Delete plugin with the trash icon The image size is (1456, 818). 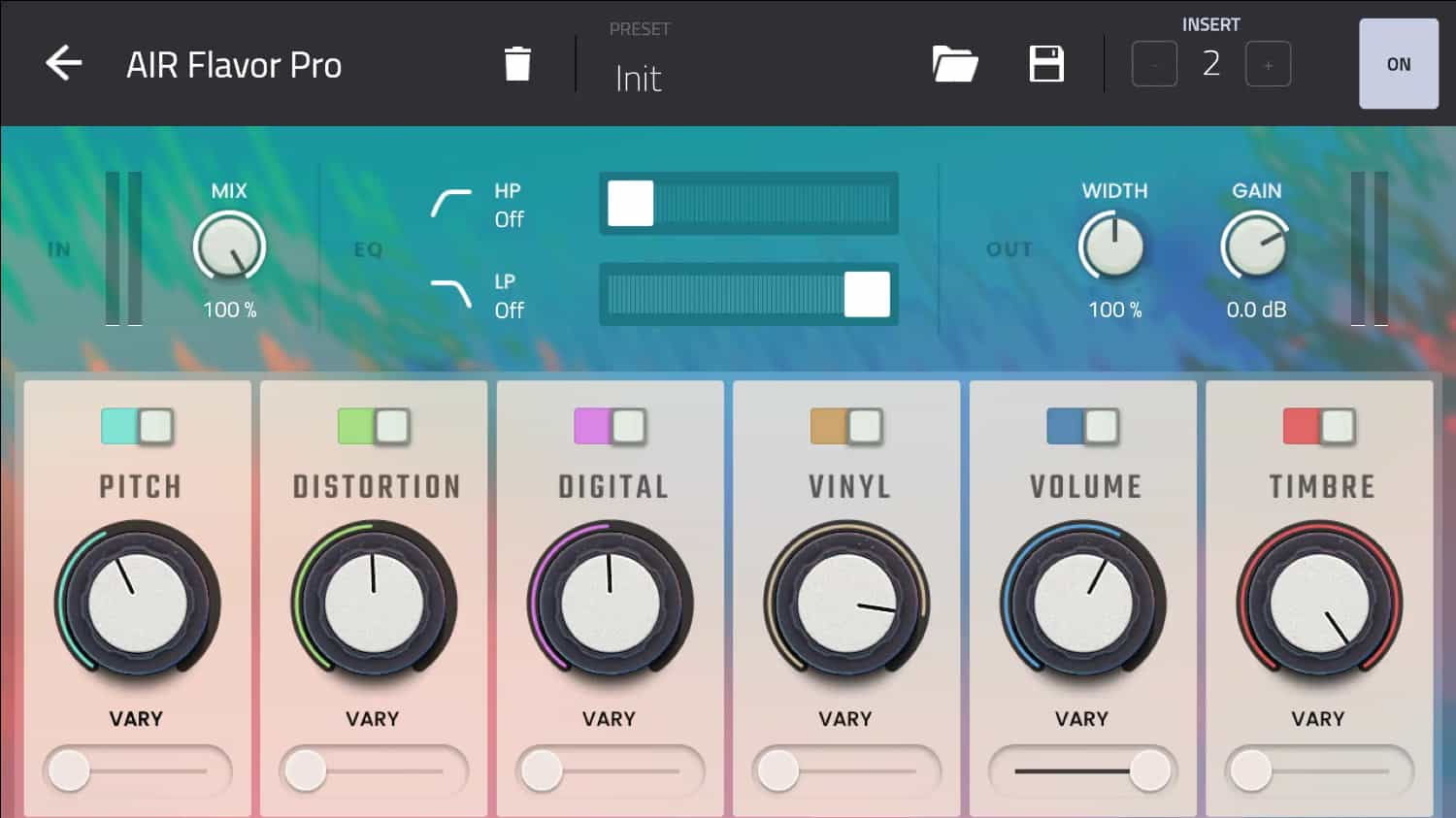[517, 64]
